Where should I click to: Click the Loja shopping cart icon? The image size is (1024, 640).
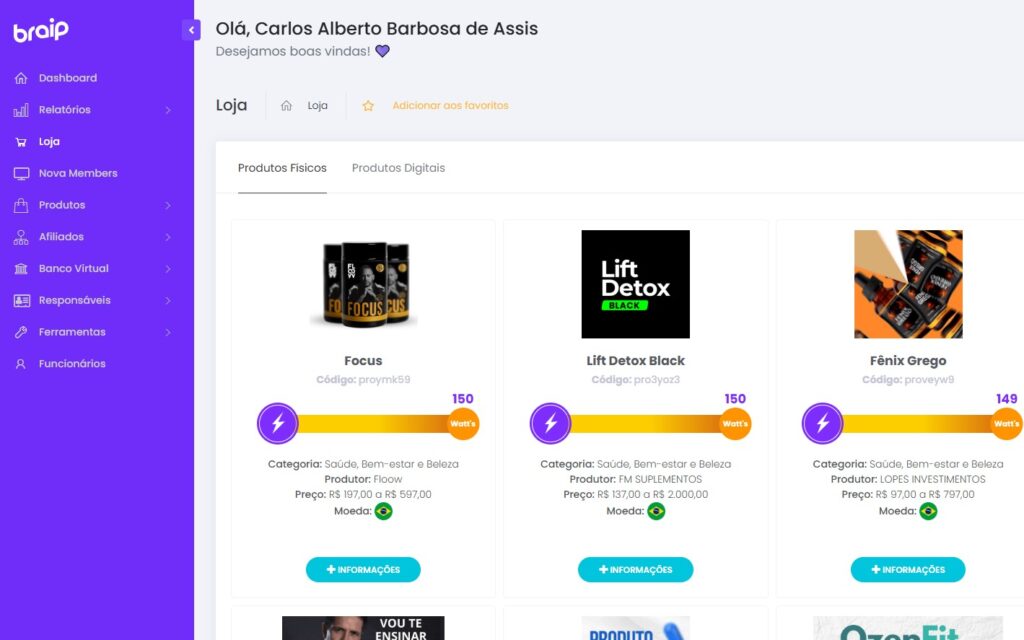point(21,142)
